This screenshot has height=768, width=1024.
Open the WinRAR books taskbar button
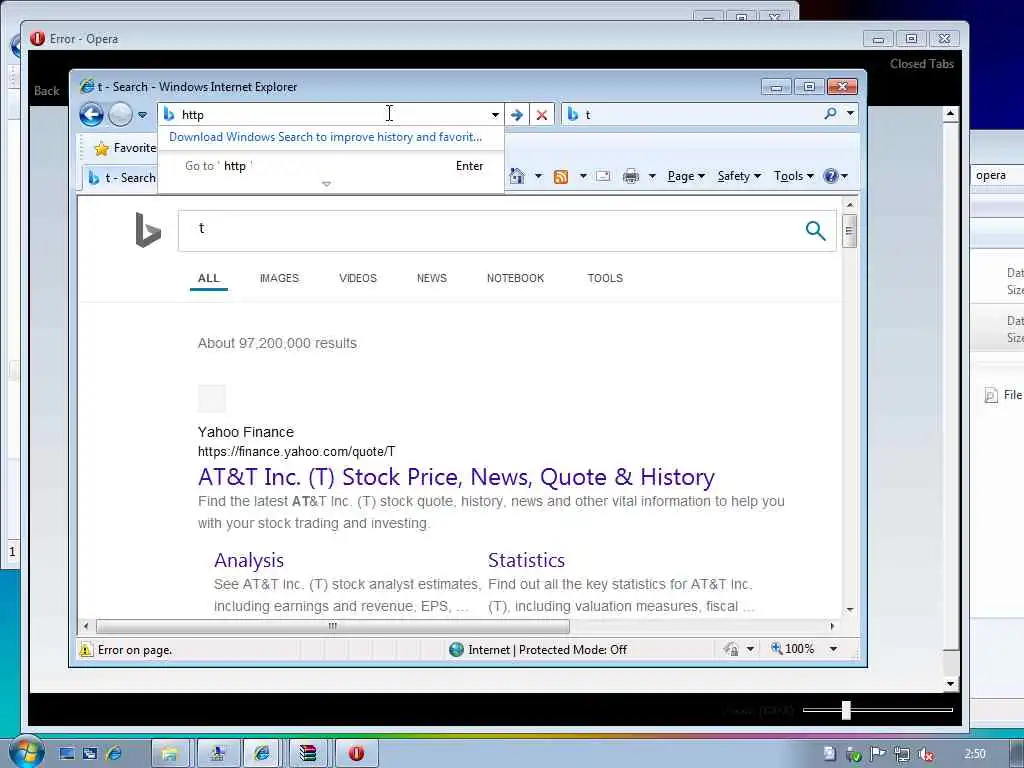point(308,754)
